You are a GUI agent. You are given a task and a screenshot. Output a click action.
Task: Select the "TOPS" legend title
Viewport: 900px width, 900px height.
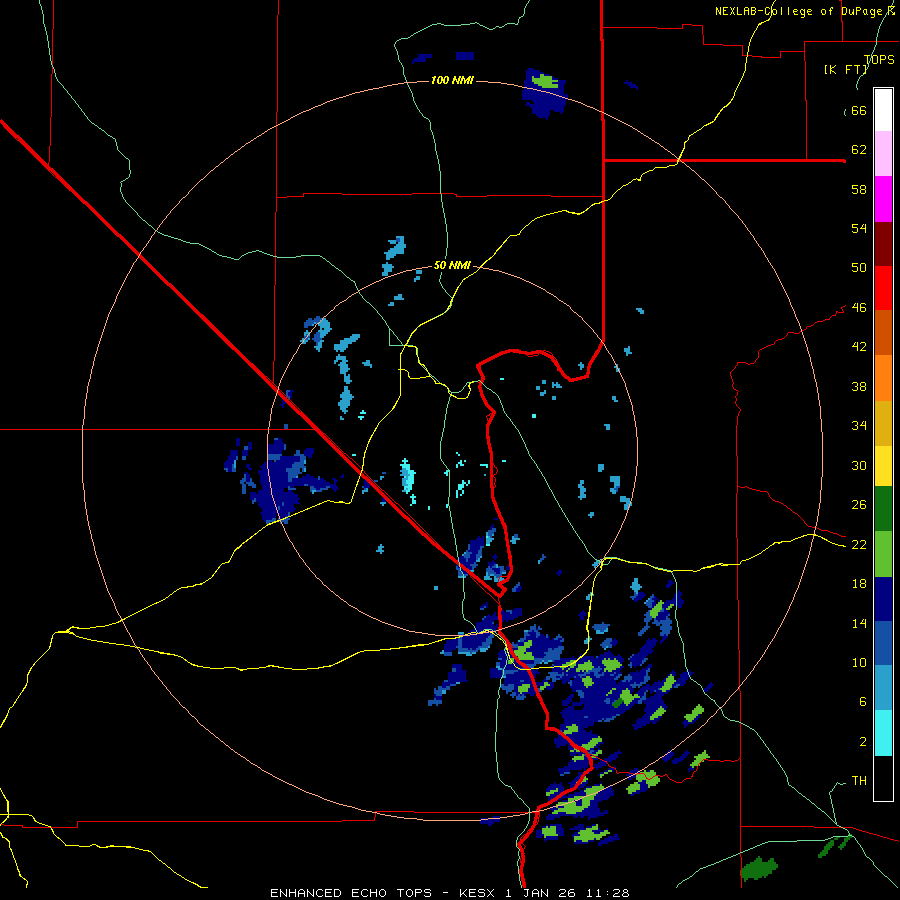point(879,59)
